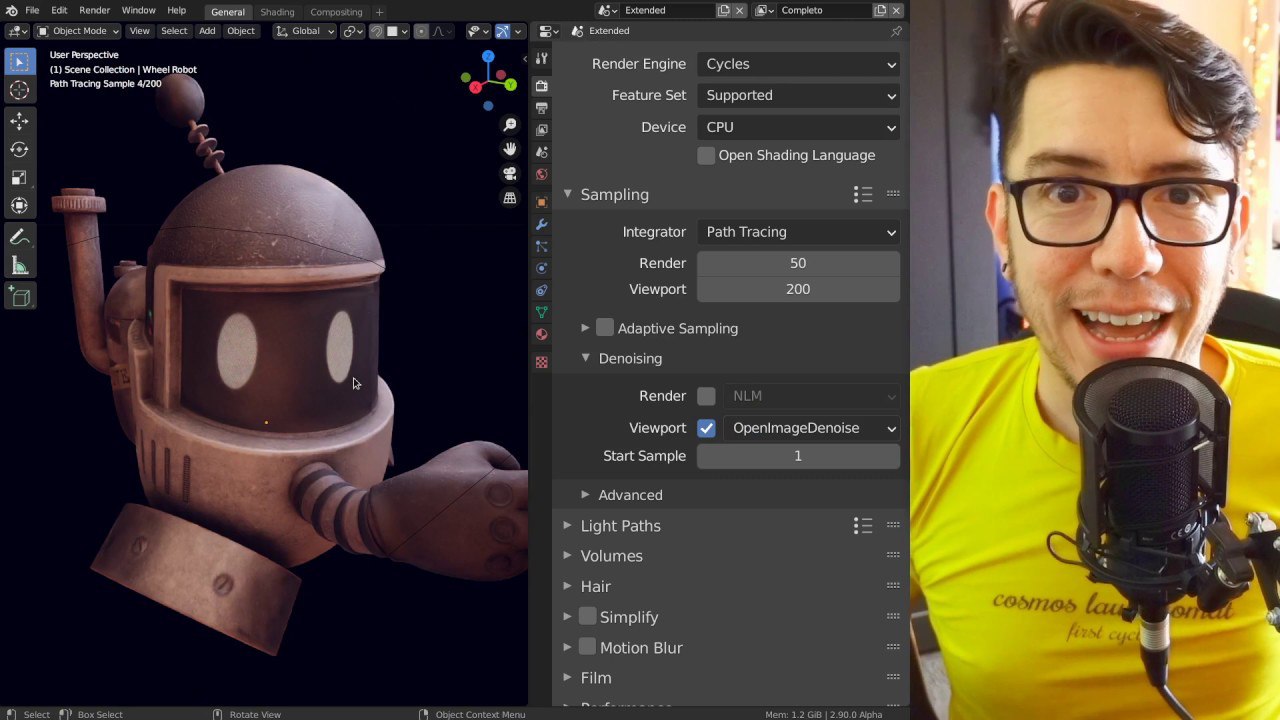Open the Render properties tab

tap(541, 86)
